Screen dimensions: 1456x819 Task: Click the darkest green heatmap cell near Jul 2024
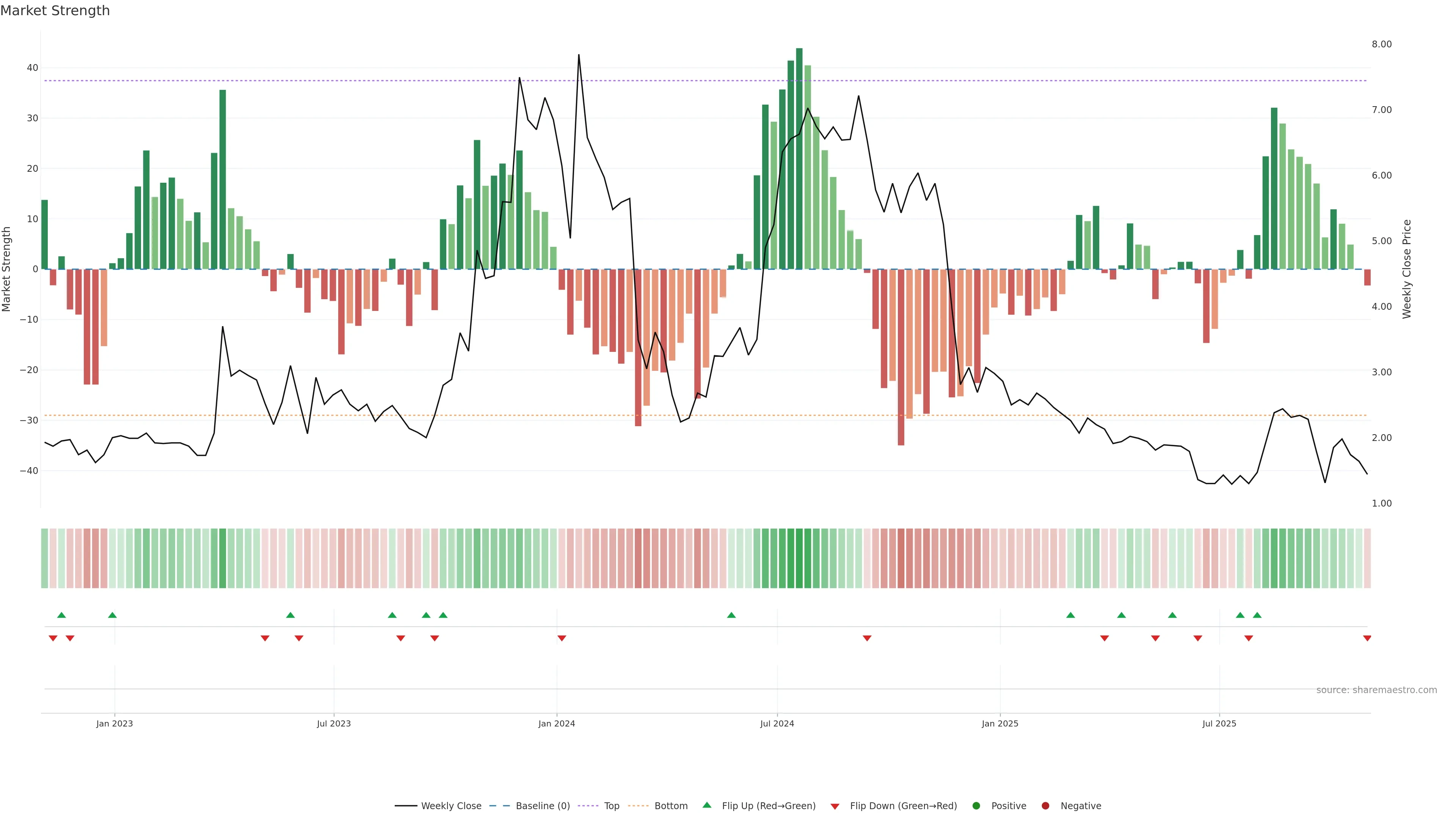[x=799, y=558]
